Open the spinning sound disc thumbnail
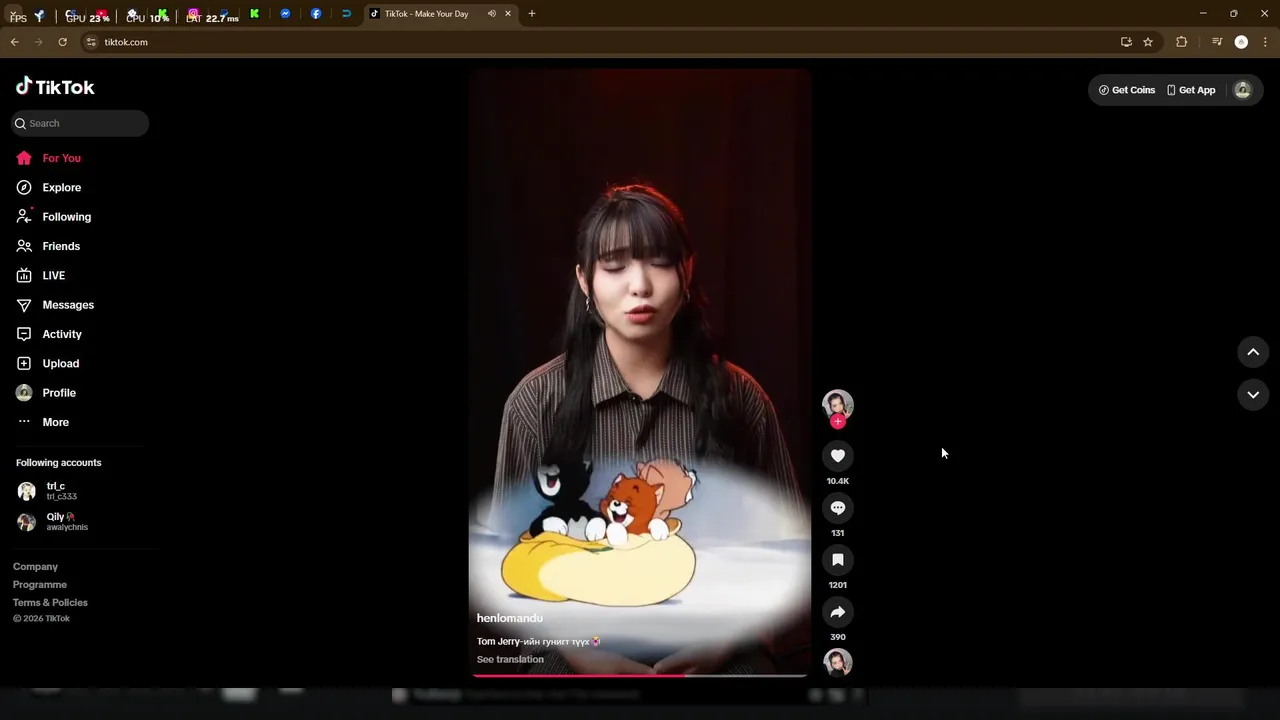 tap(838, 662)
